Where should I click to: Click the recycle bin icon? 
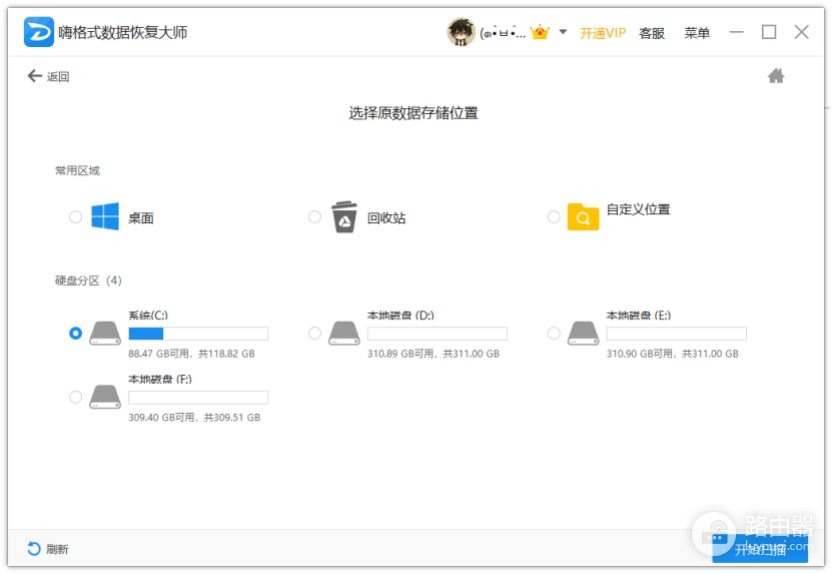click(344, 216)
